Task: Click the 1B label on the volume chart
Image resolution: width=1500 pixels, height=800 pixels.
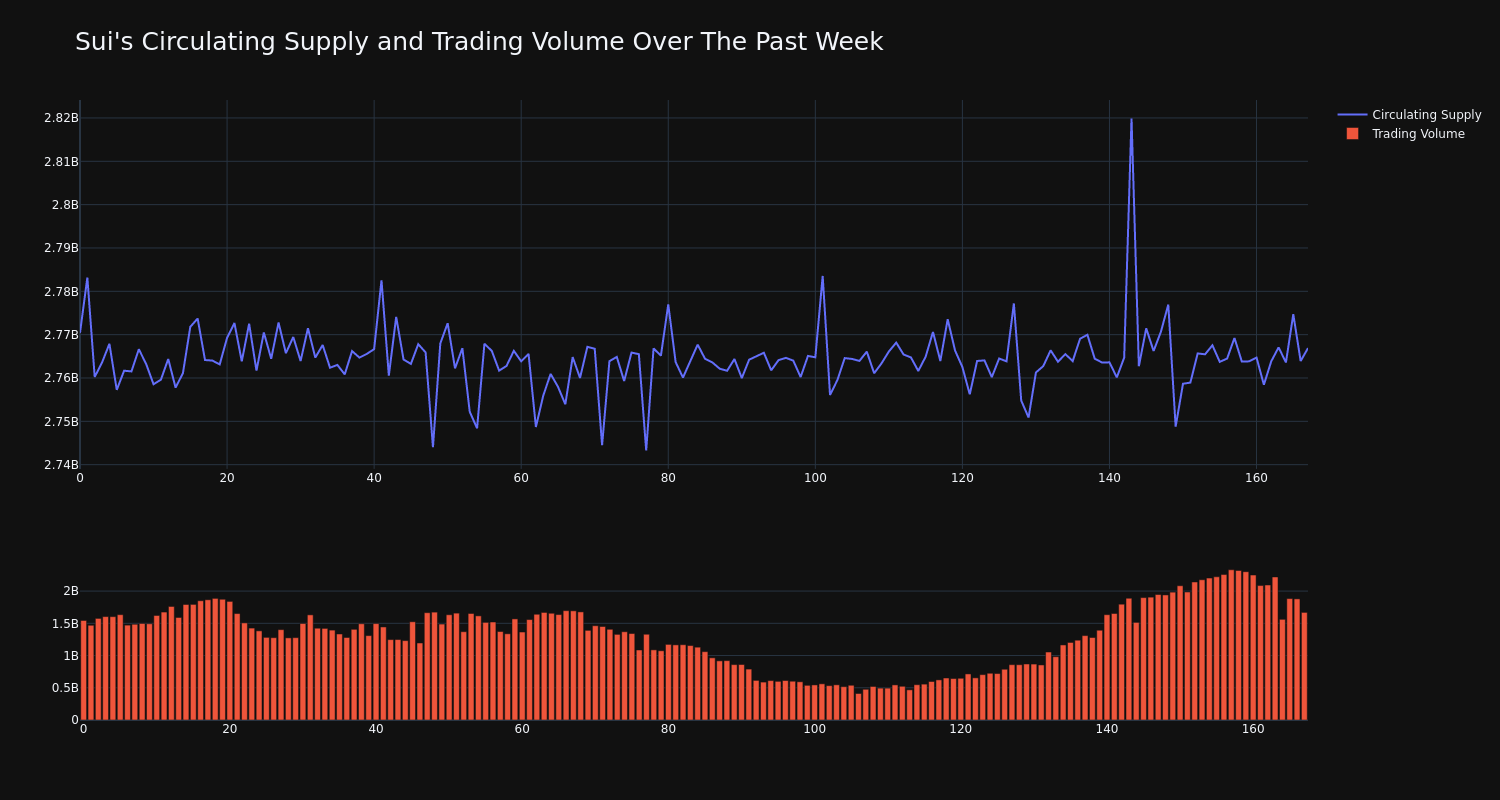Action: [x=71, y=656]
